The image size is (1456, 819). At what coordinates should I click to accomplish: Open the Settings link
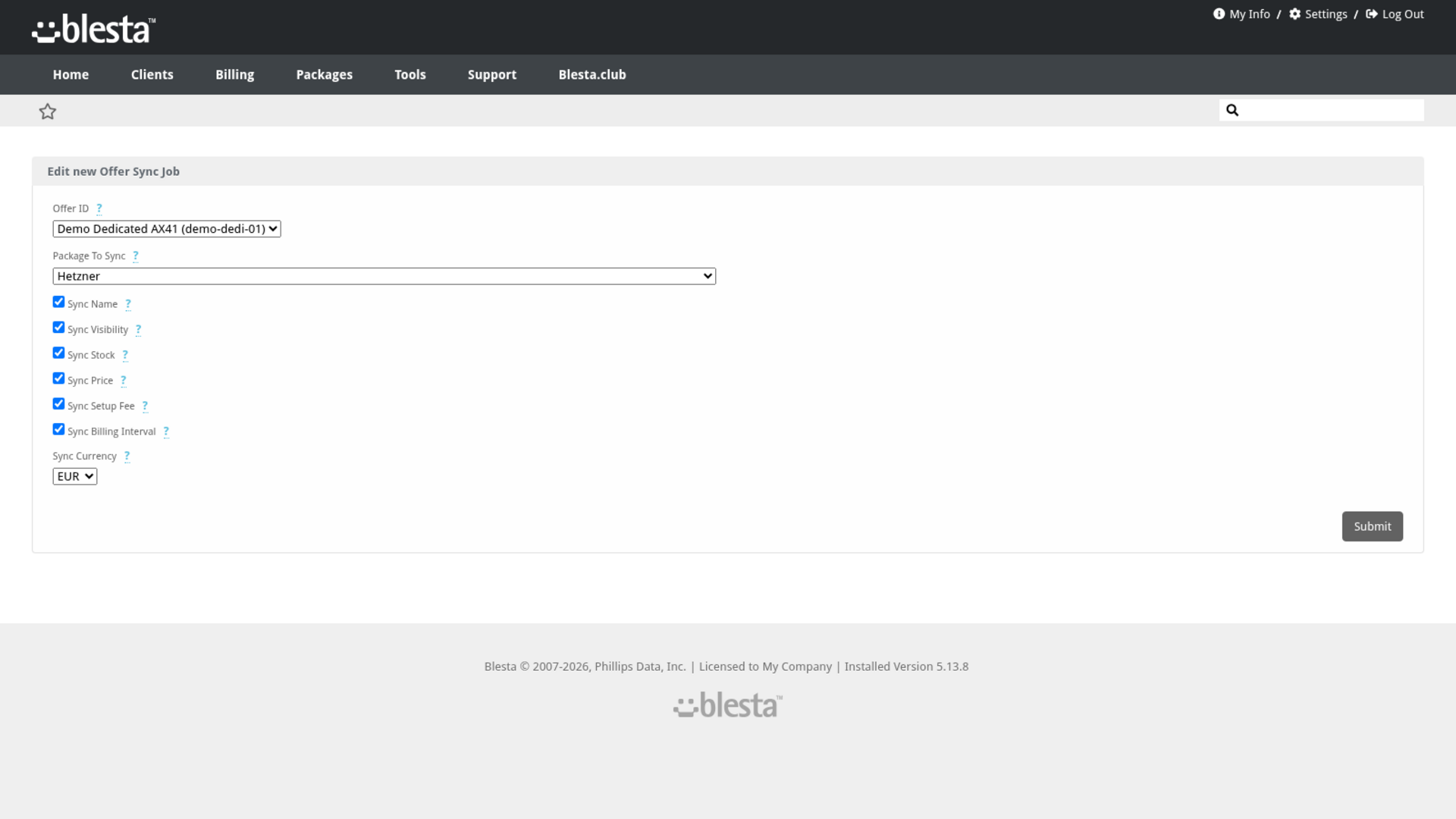click(1326, 14)
